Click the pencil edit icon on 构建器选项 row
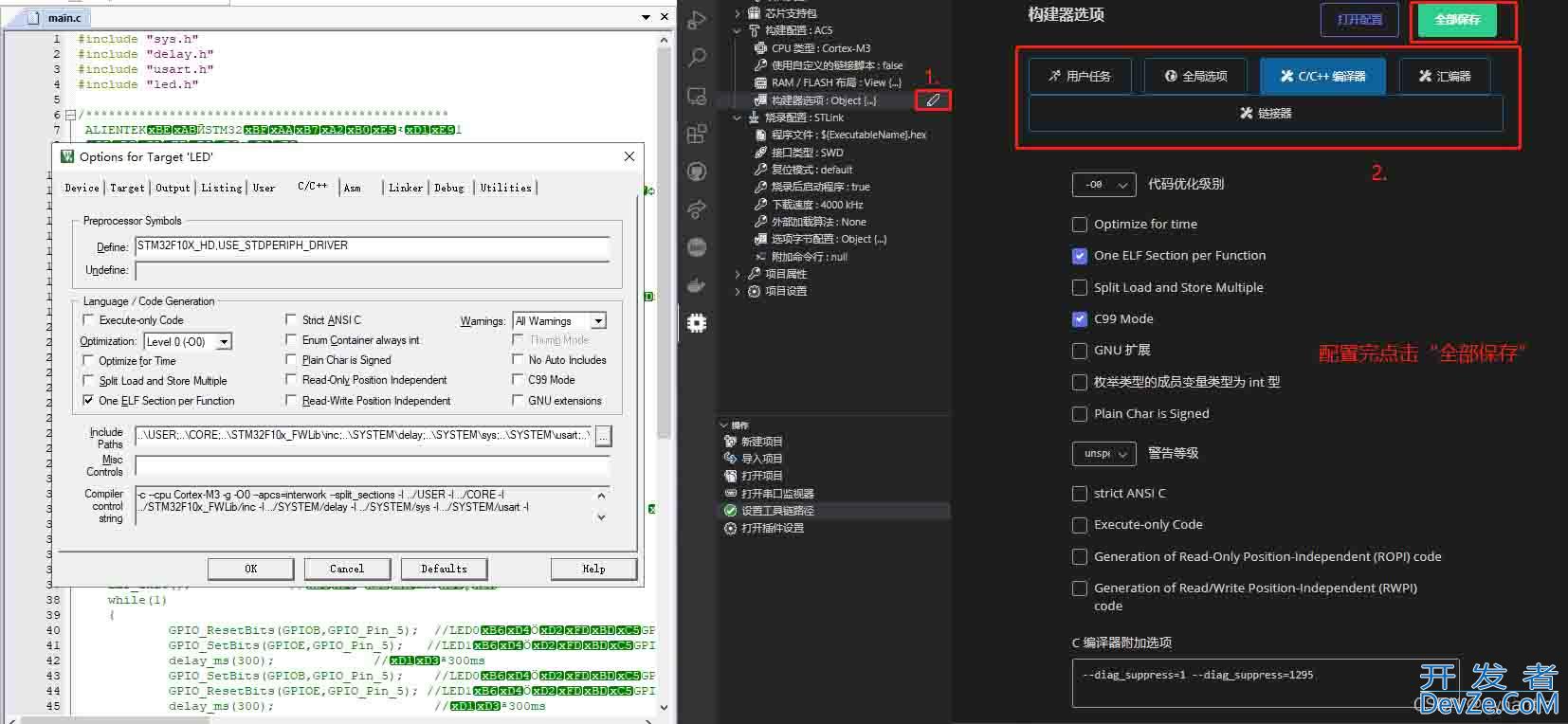 coord(933,100)
